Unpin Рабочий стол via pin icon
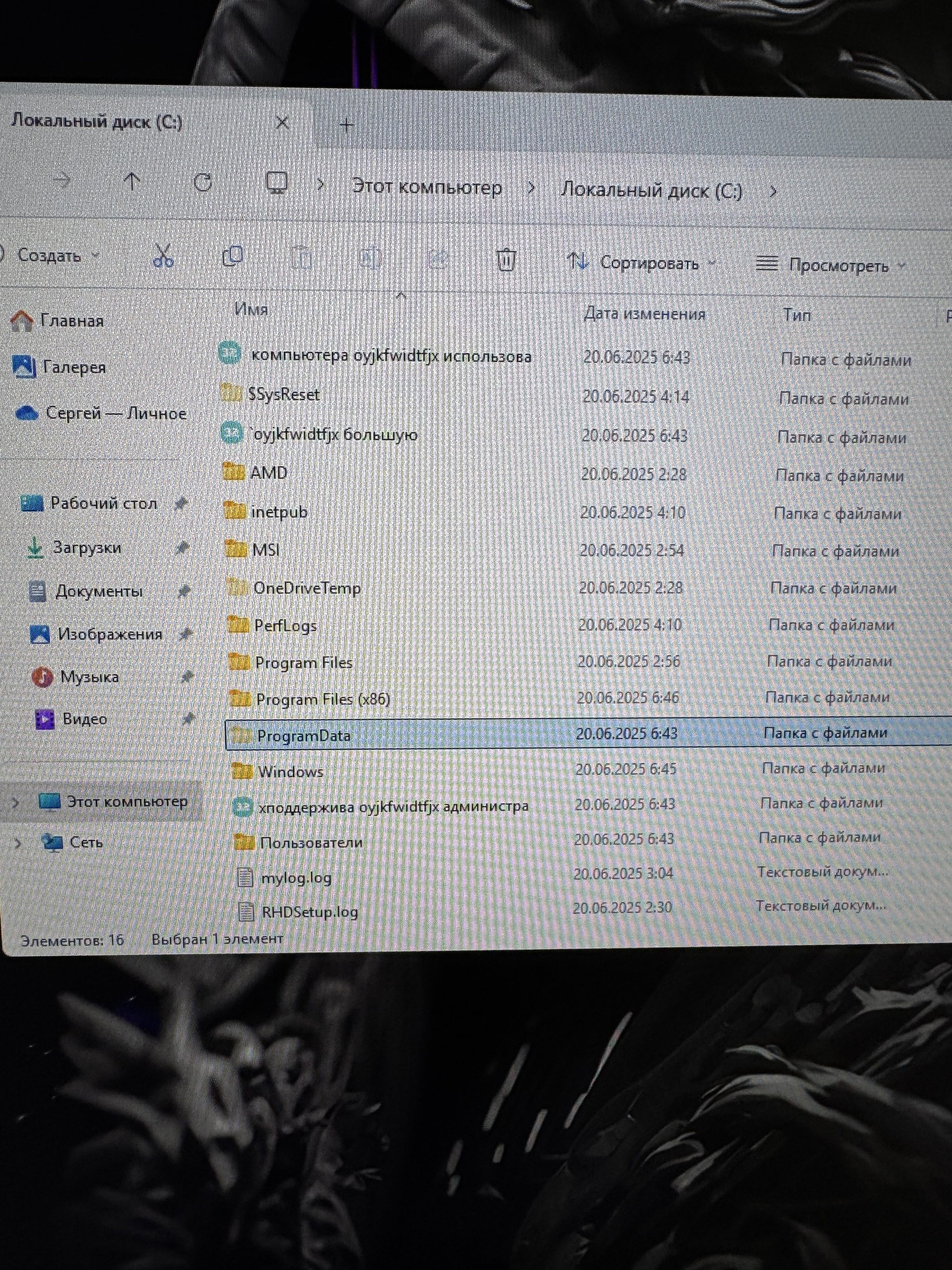 (181, 504)
